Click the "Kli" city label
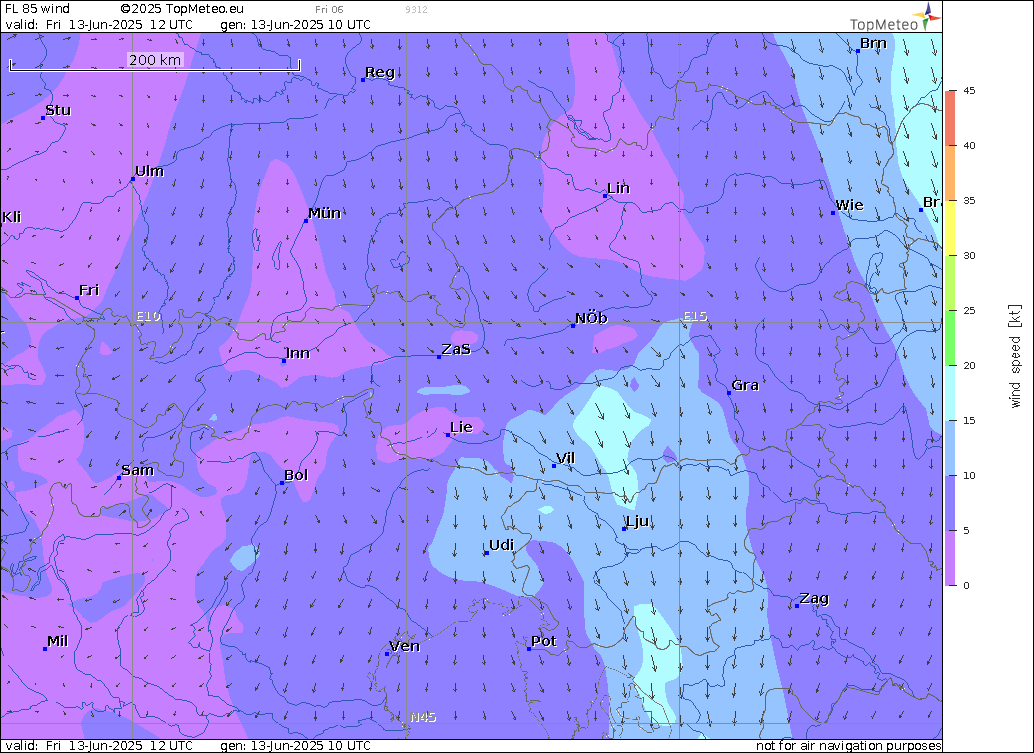 pyautogui.click(x=11, y=217)
